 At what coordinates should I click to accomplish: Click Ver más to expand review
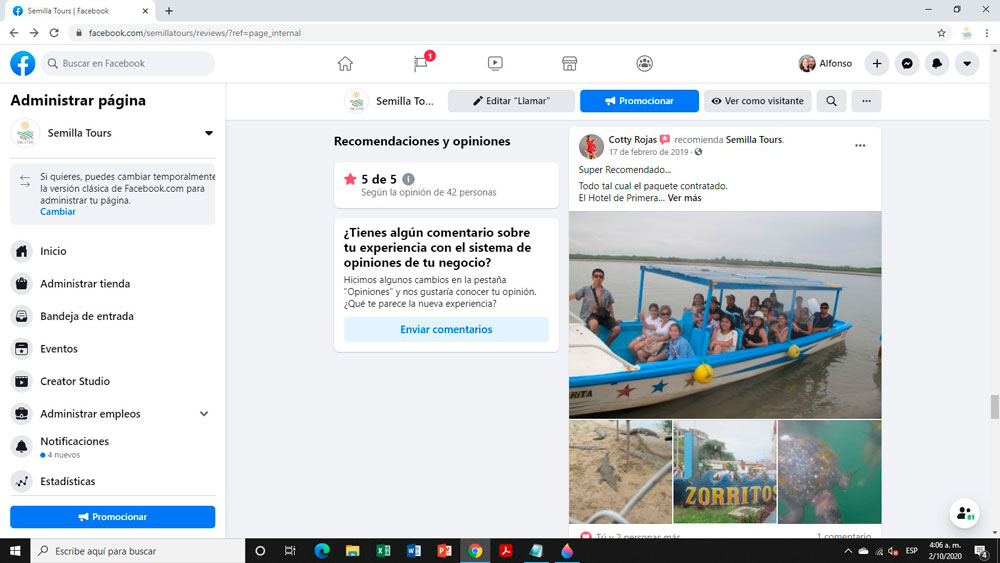[x=684, y=198]
